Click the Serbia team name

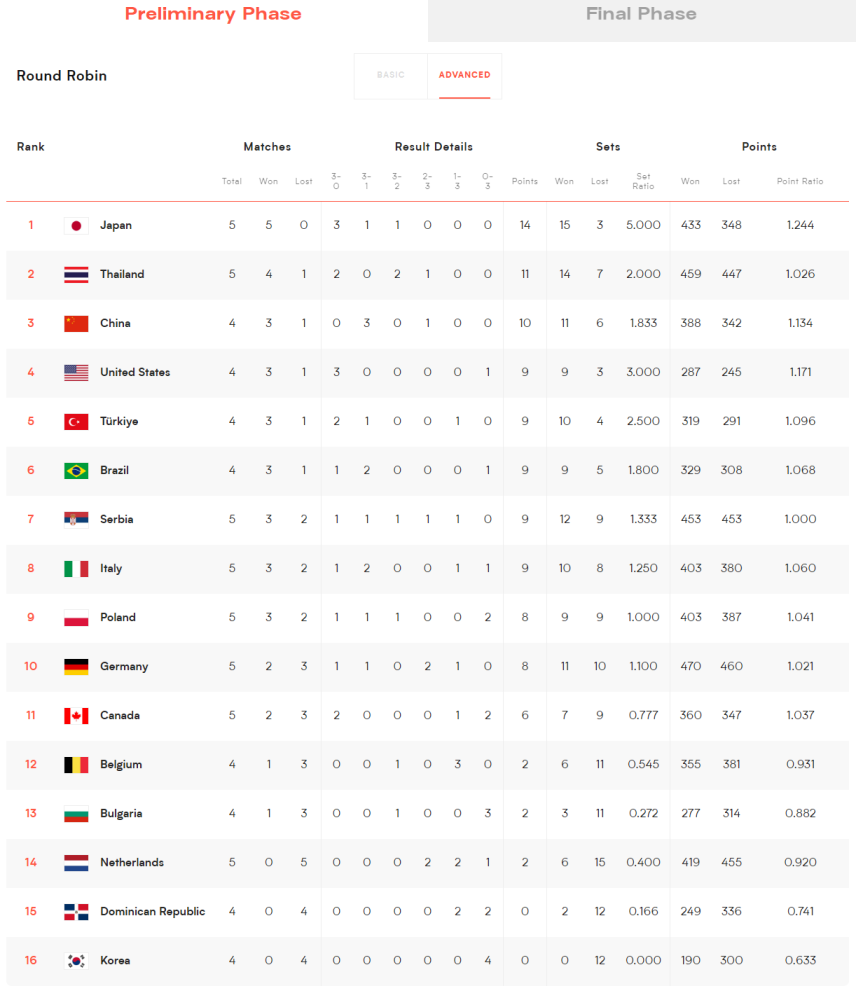(x=117, y=519)
